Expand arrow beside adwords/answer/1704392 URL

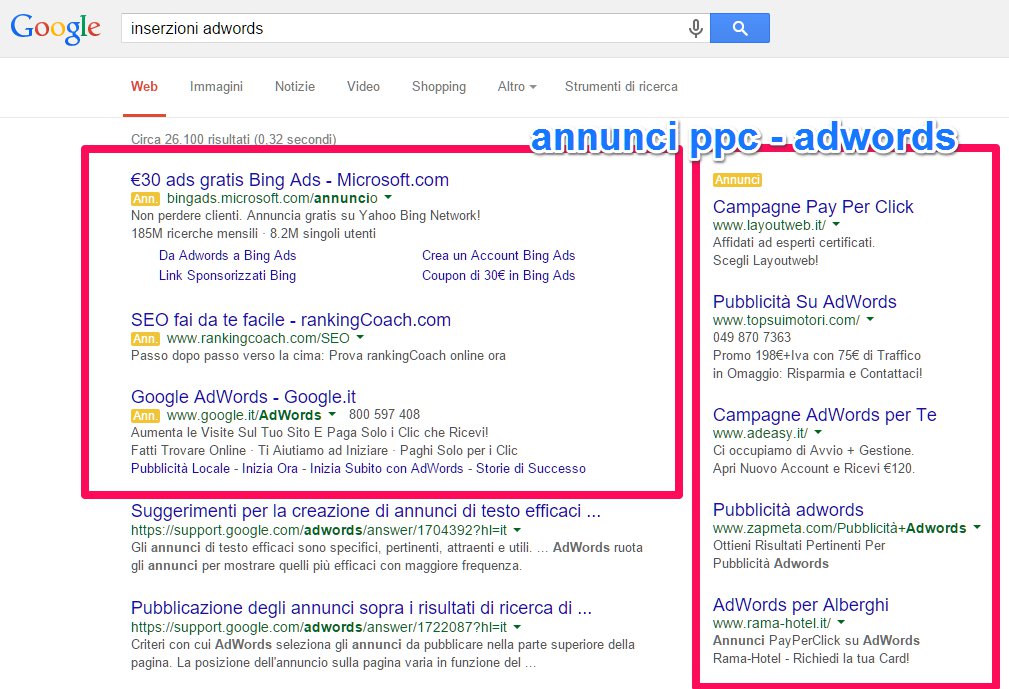point(517,529)
